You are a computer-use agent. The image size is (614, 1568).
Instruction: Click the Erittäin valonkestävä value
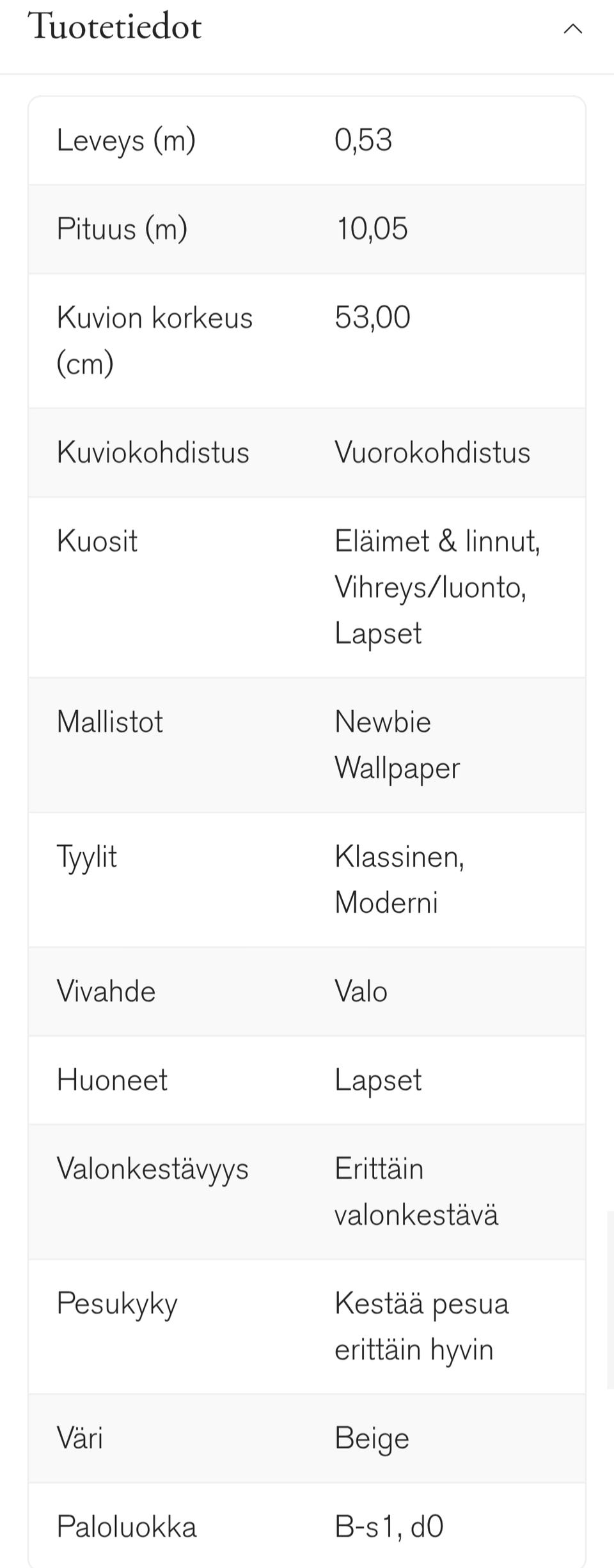416,1191
